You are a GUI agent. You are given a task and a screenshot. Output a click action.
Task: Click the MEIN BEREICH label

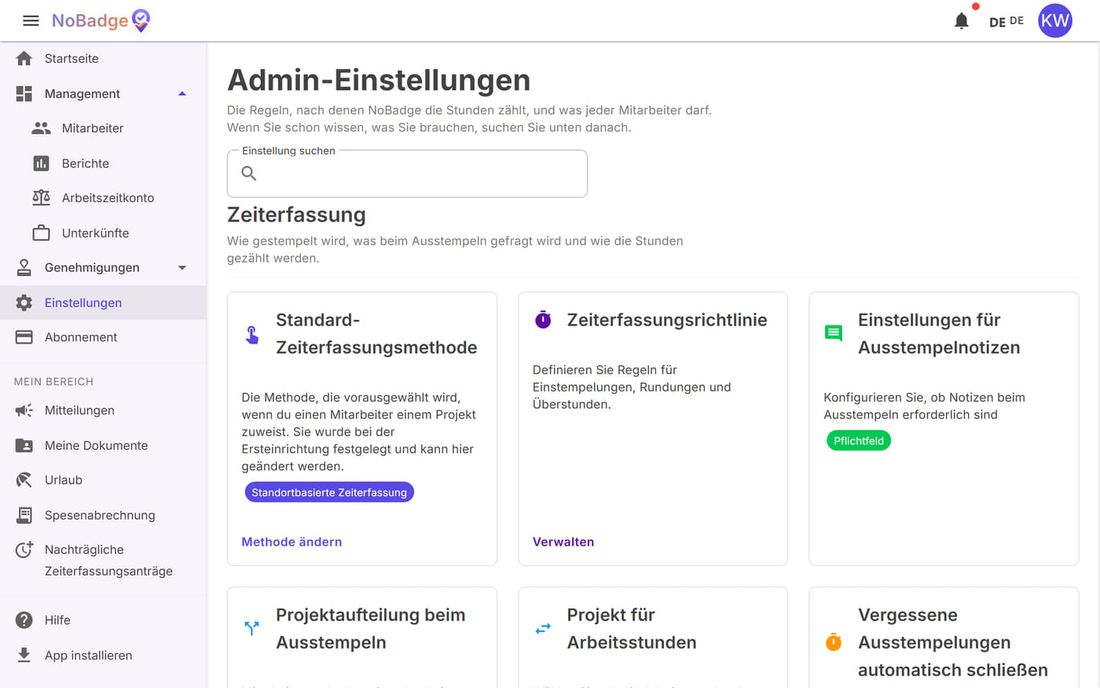click(53, 382)
